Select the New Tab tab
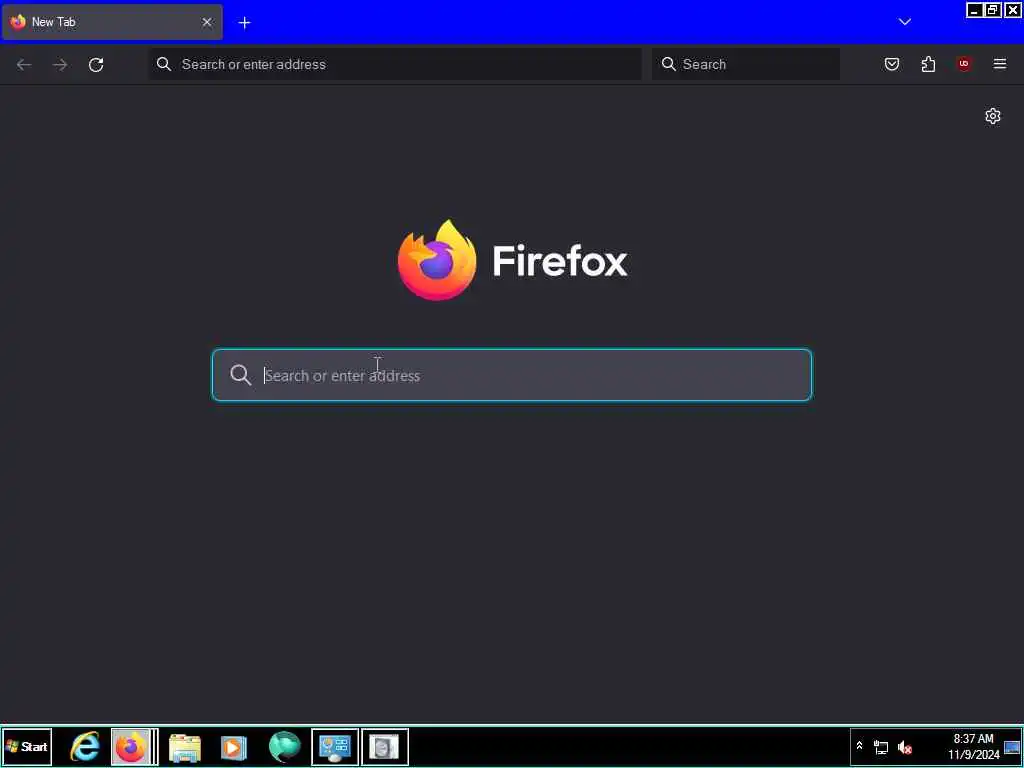The height and width of the screenshot is (768, 1024). [x=112, y=22]
